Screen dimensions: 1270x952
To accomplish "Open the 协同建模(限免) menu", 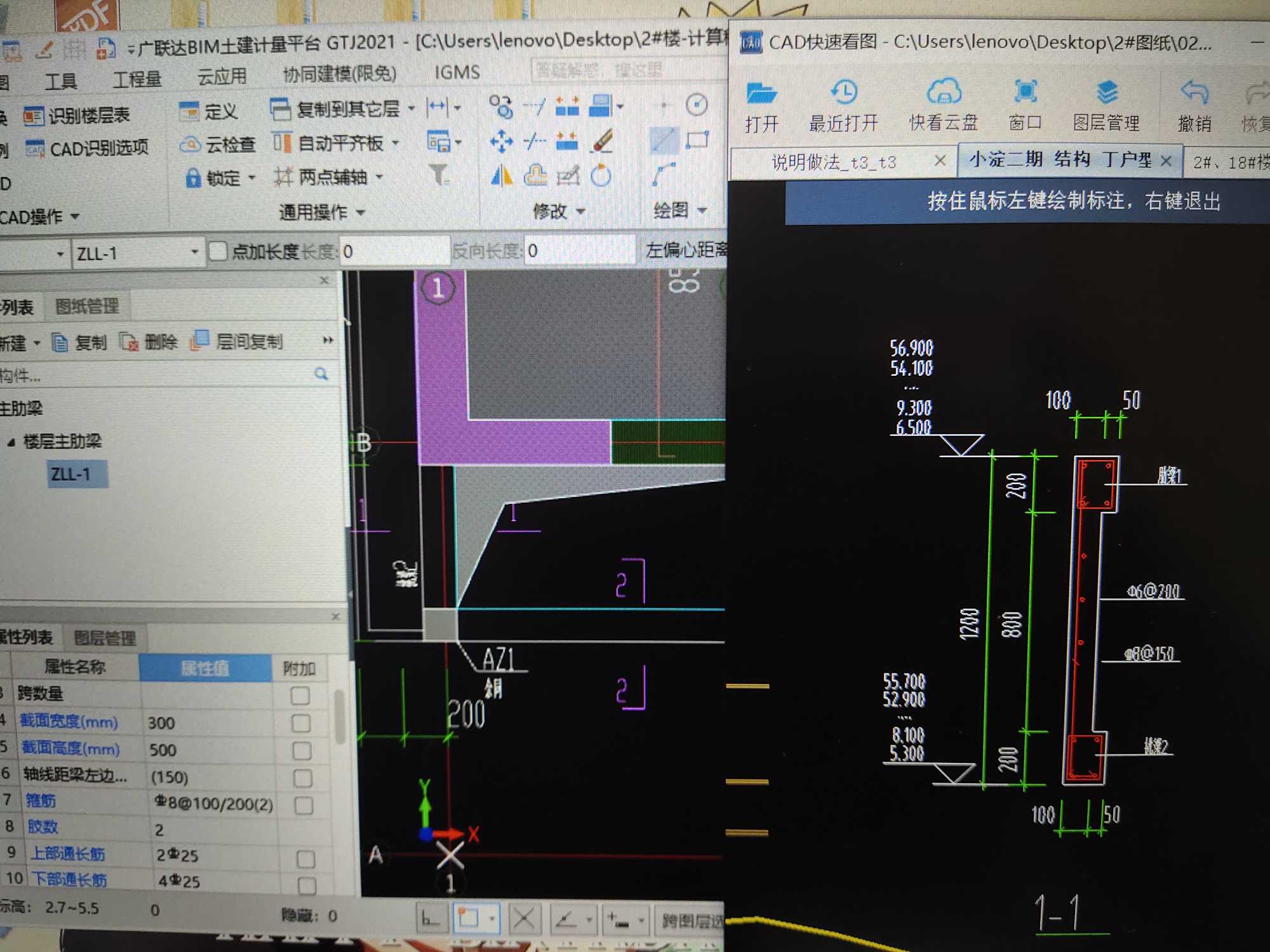I will point(340,74).
